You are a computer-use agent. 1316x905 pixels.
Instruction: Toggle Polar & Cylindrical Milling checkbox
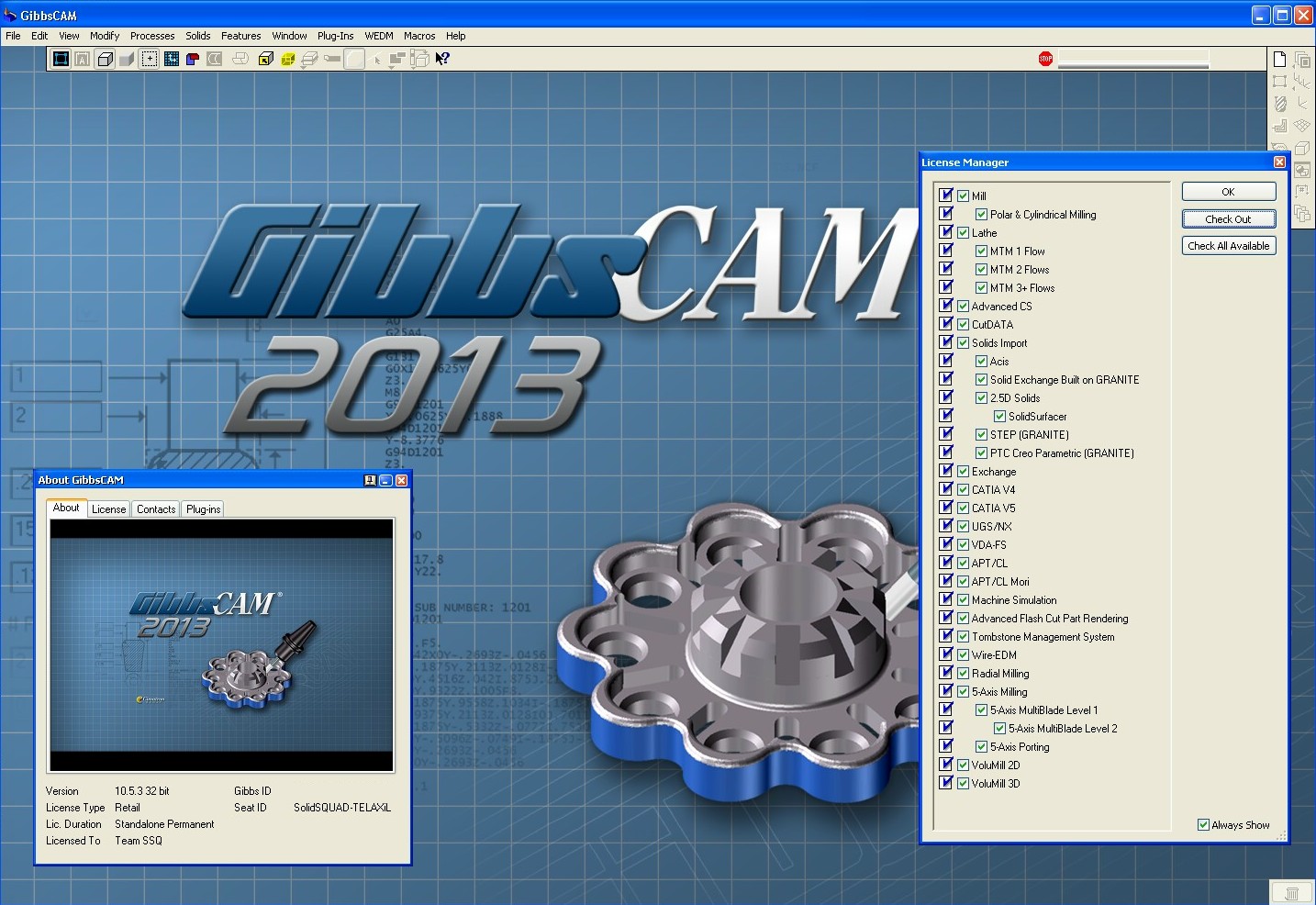point(981,215)
